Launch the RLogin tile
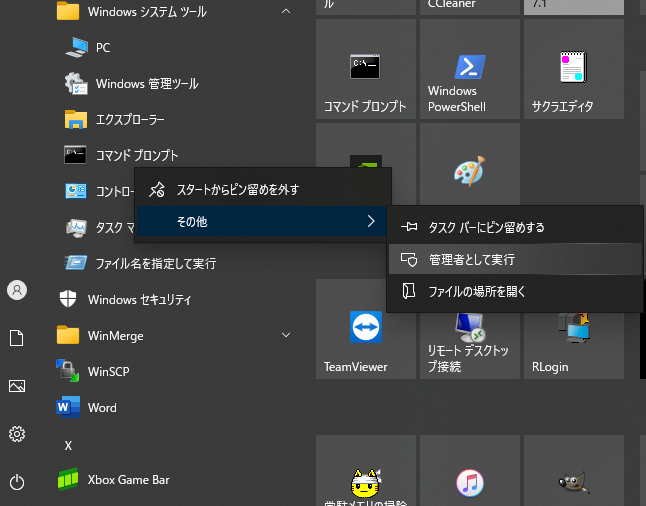Screen dimensions: 646x506 pyautogui.click(x=573, y=345)
